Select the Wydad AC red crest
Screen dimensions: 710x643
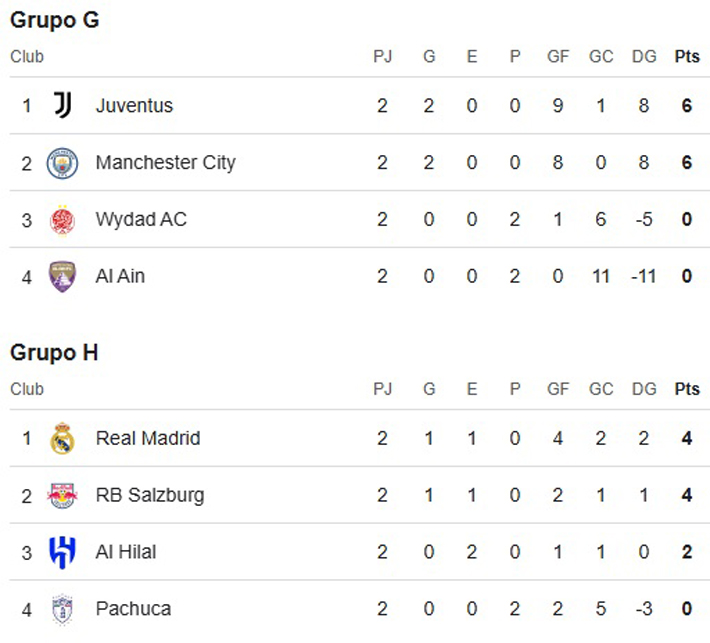click(62, 220)
